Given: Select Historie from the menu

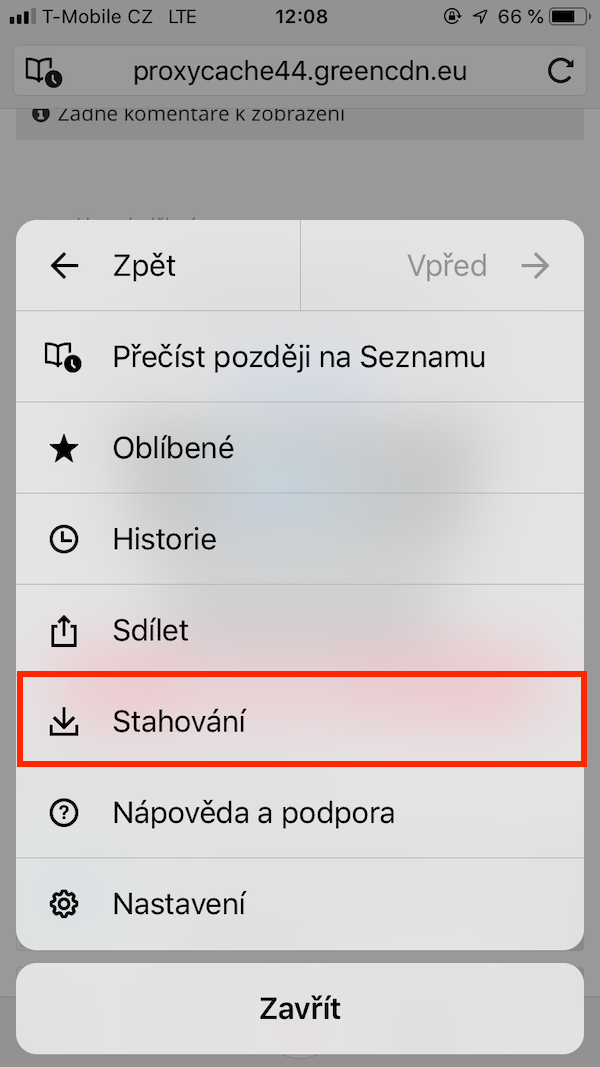Looking at the screenshot, I should point(165,539).
